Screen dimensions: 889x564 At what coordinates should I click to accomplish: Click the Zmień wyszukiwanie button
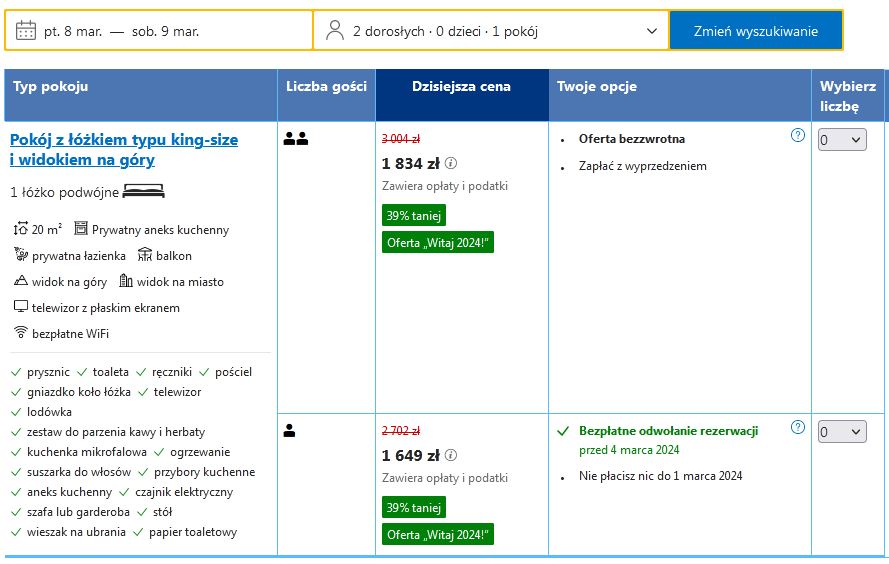point(755,31)
